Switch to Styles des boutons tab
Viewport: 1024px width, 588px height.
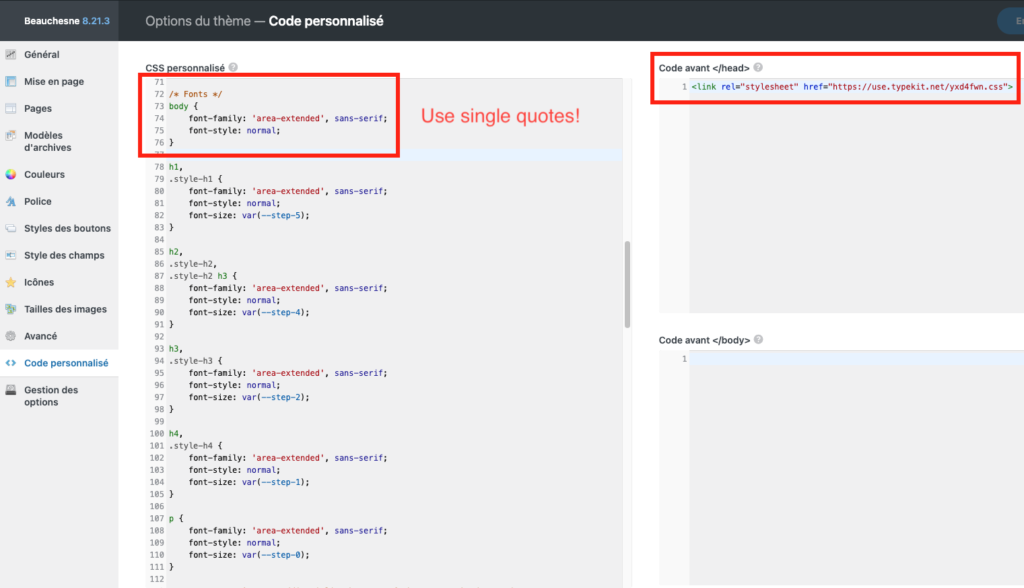point(67,228)
